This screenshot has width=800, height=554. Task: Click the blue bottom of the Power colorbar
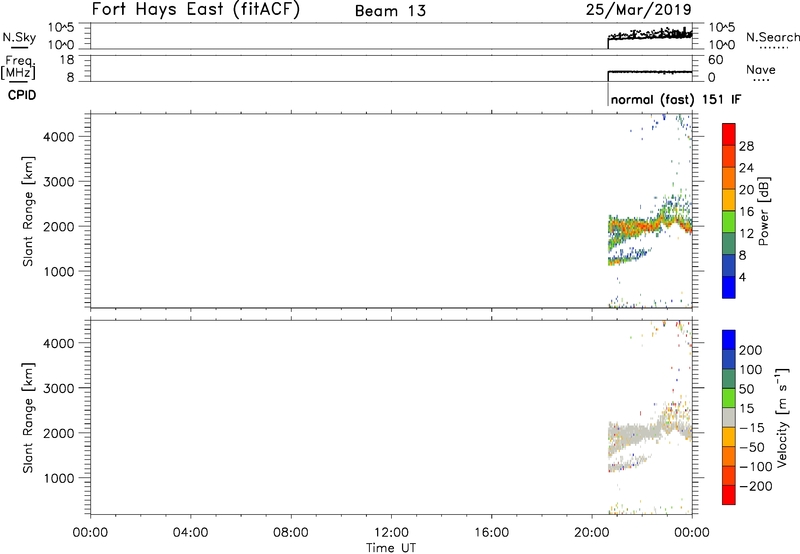tap(729, 287)
